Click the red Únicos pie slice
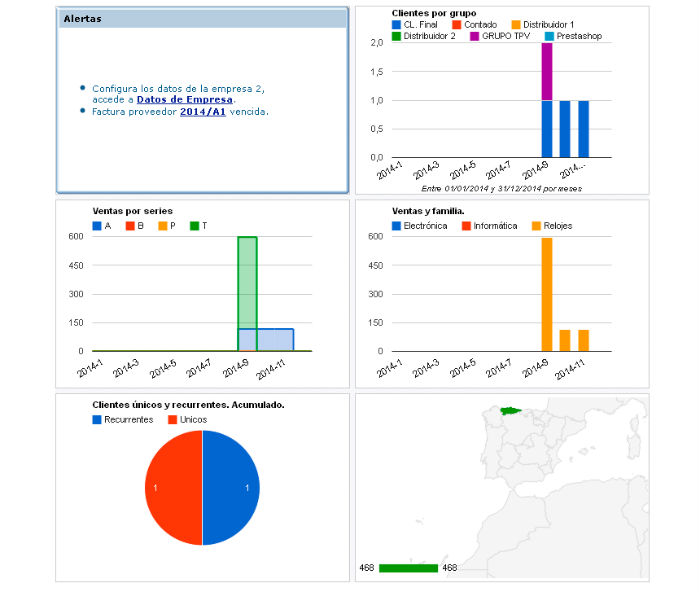The height and width of the screenshot is (592, 700). [172, 488]
